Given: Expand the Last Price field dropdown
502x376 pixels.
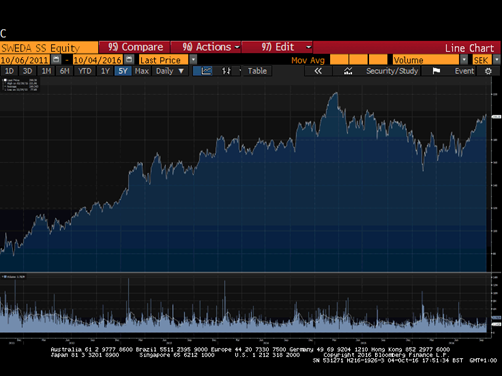Looking at the screenshot, I should 193,60.
